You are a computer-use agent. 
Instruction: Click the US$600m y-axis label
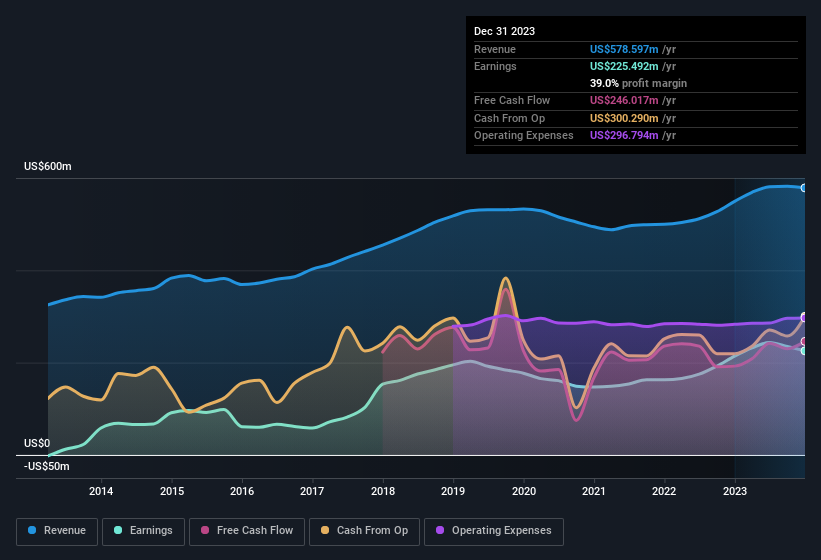[48, 166]
